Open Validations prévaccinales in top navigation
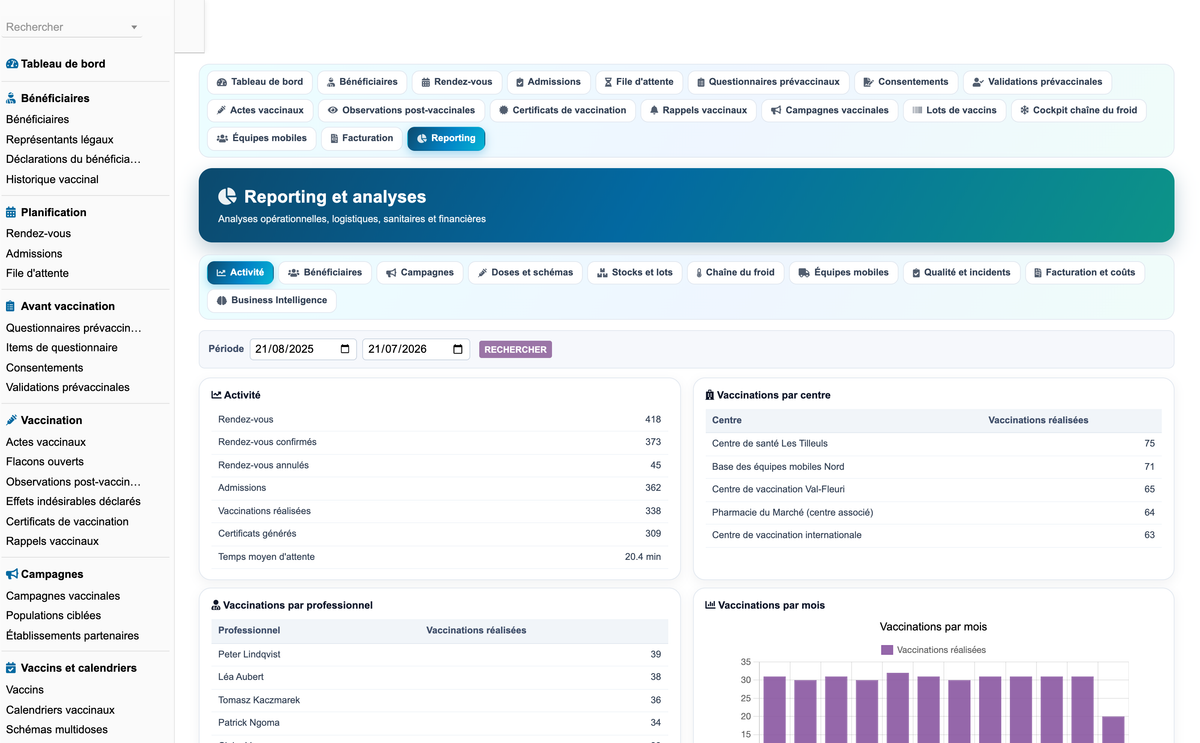The width and height of the screenshot is (1200, 743). click(1036, 82)
